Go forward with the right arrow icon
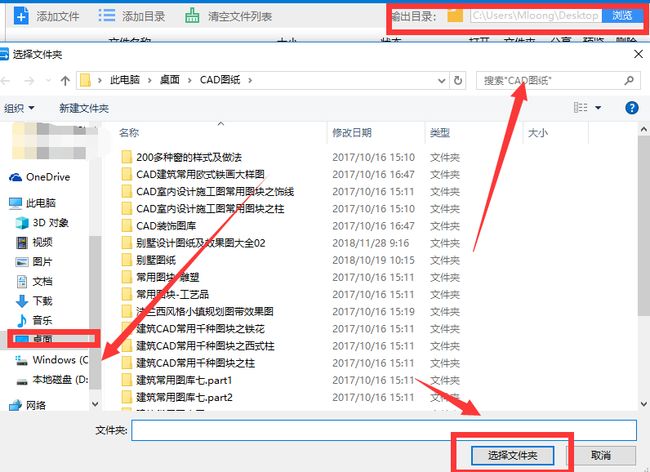 tap(29, 80)
